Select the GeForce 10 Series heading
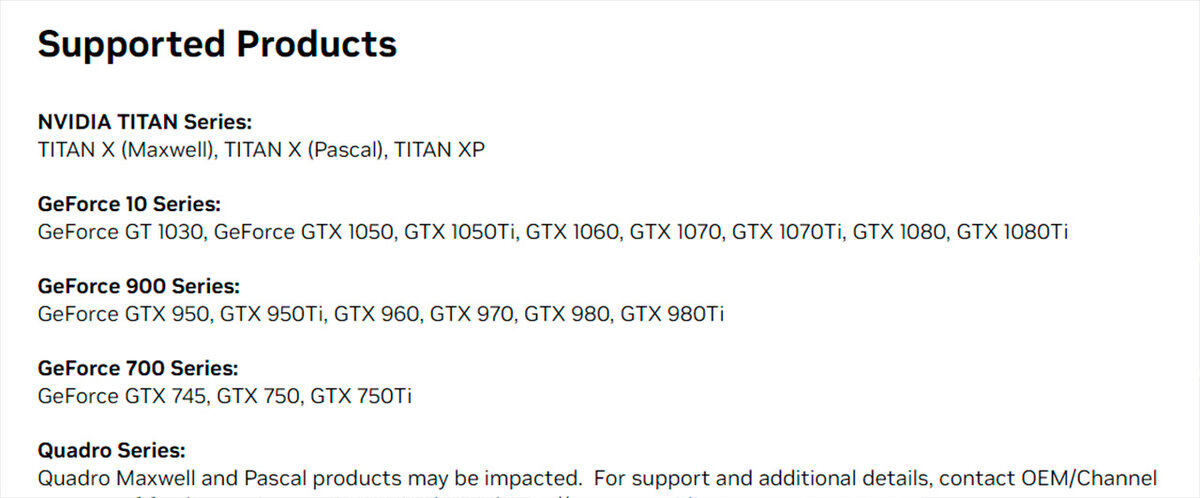1200x498 pixels. (129, 204)
